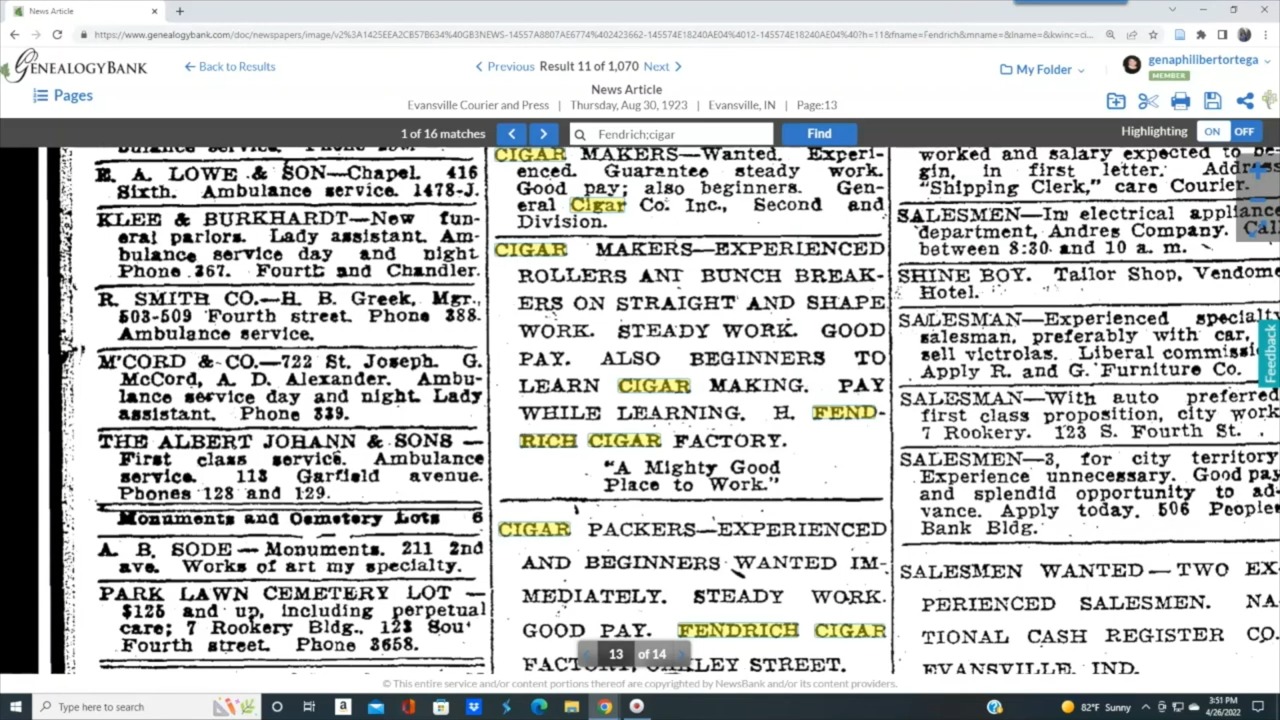The width and height of the screenshot is (1280, 720).
Task: Open a new browser tab
Action: tap(179, 11)
